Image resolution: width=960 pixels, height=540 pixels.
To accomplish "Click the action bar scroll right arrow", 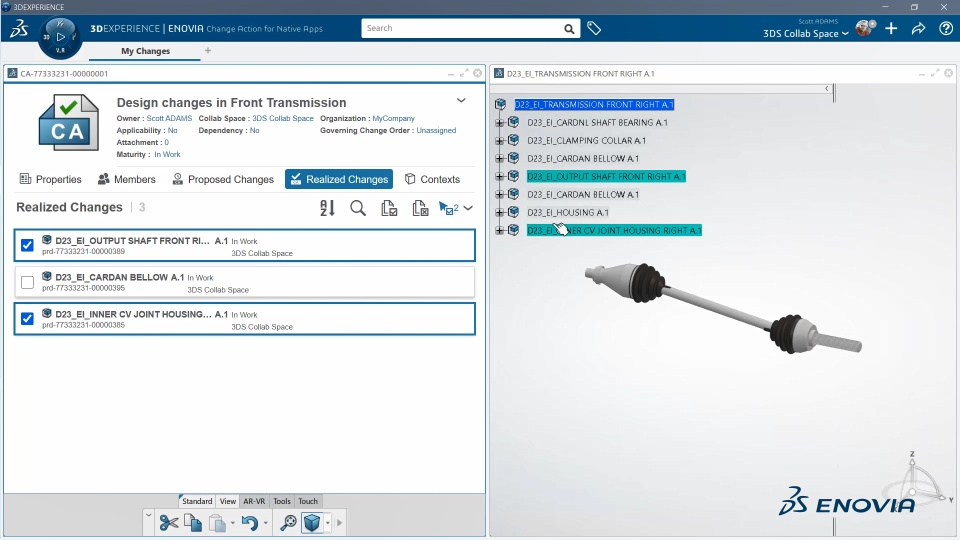I will [339, 523].
